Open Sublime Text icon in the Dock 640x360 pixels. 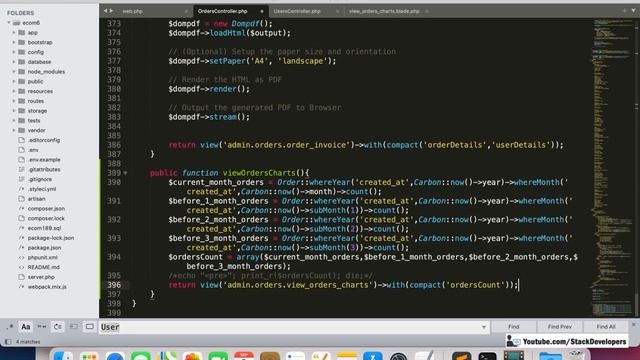[462, 356]
